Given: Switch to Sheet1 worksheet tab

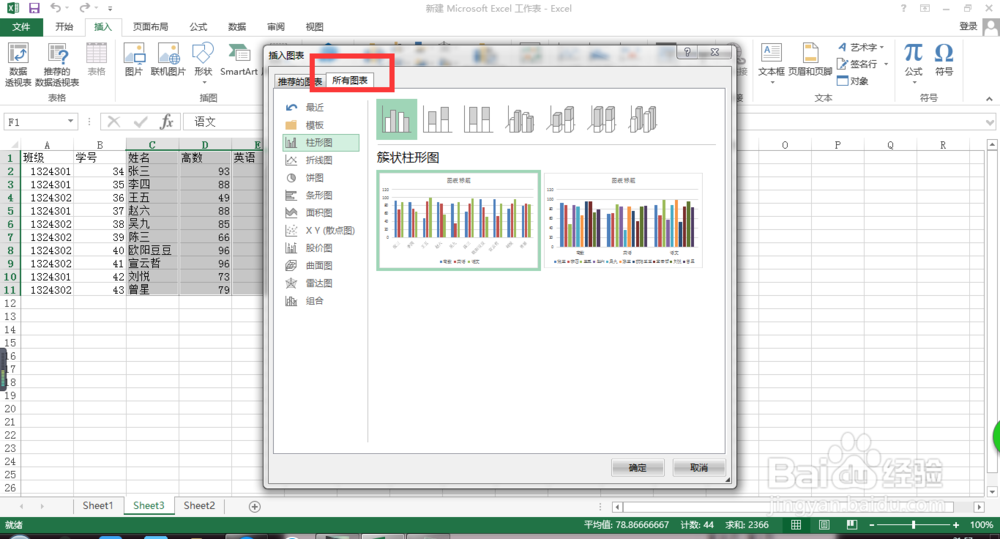Looking at the screenshot, I should [98, 506].
